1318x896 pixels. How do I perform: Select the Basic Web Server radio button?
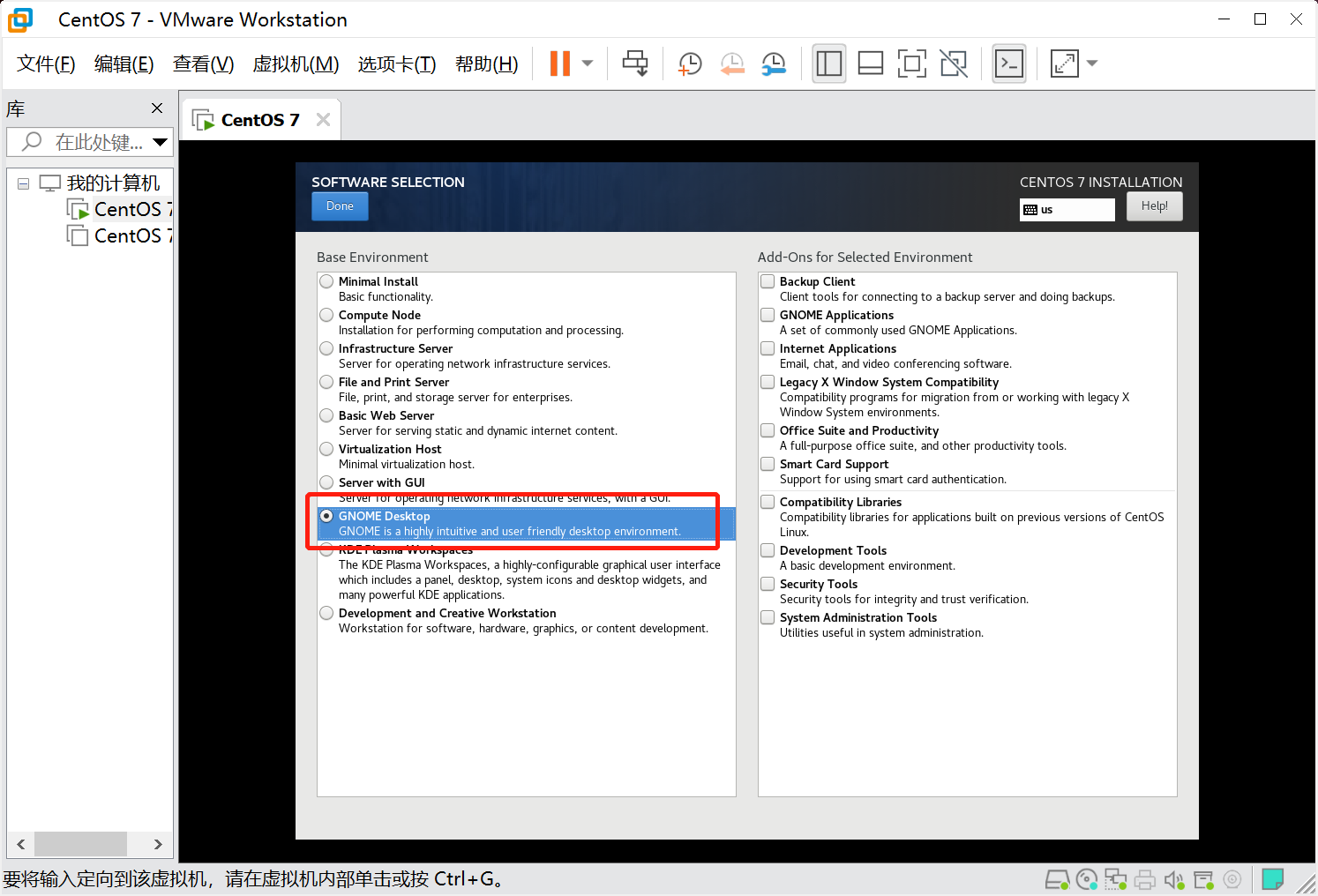pos(327,415)
